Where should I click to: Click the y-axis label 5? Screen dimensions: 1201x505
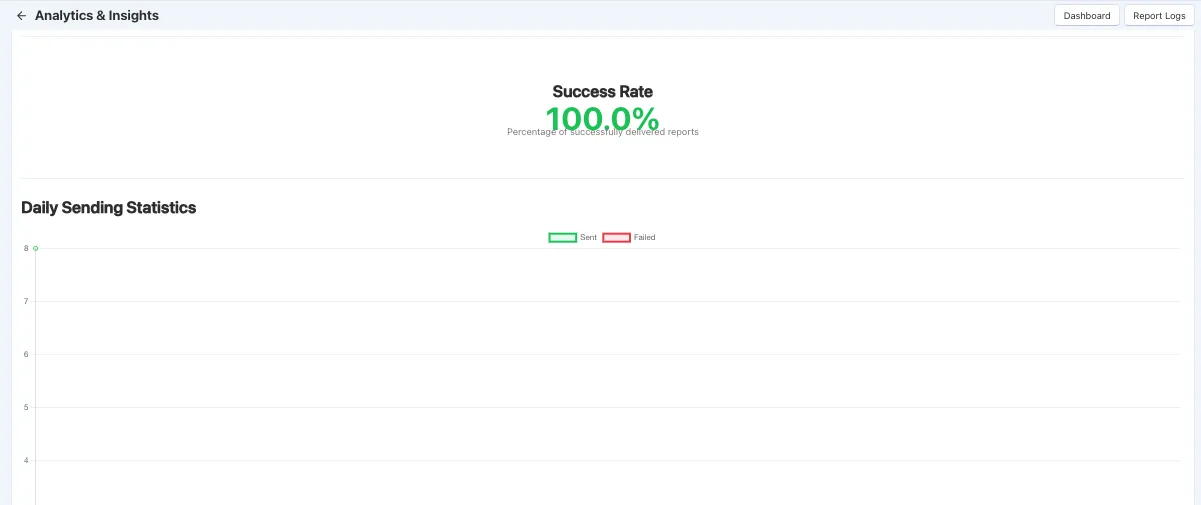click(26, 407)
